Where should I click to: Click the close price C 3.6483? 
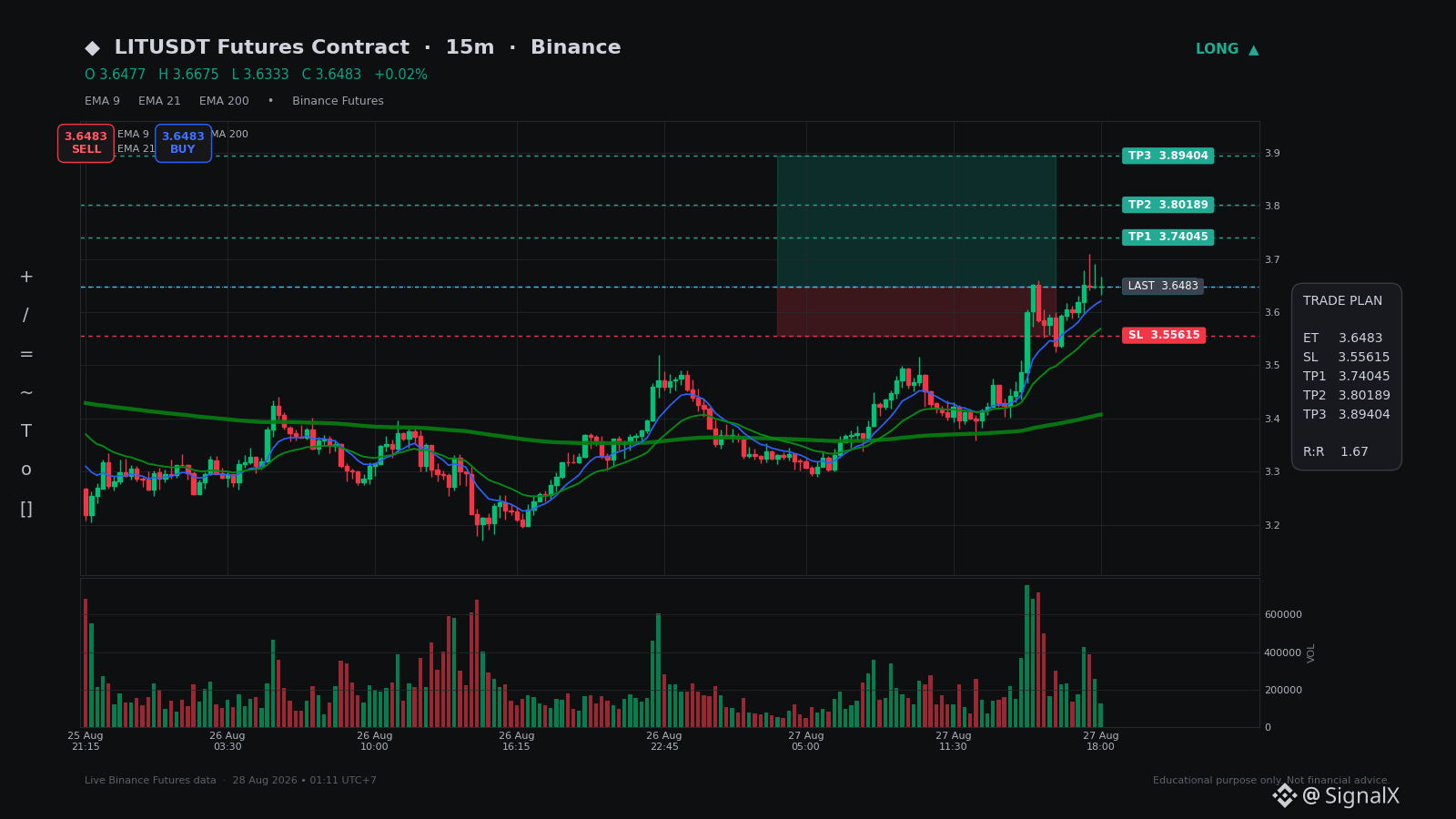pyautogui.click(x=331, y=75)
